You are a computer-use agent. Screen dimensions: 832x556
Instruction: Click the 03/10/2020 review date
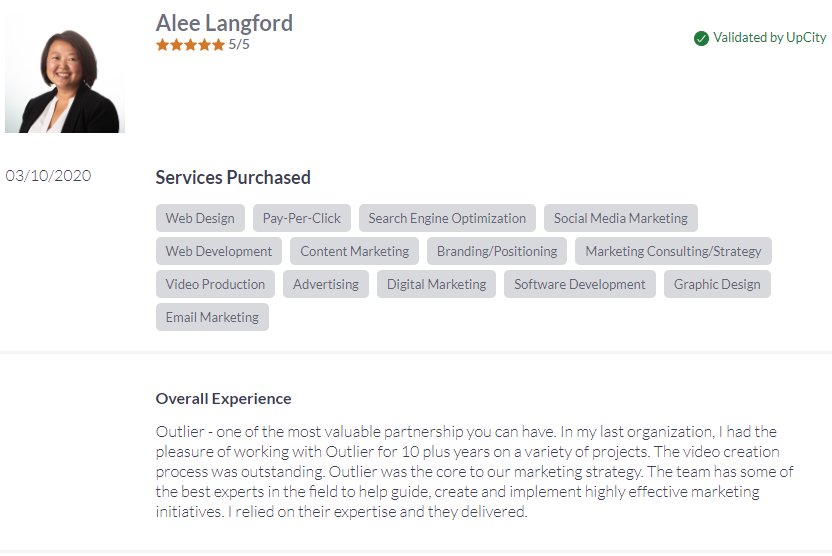click(48, 176)
